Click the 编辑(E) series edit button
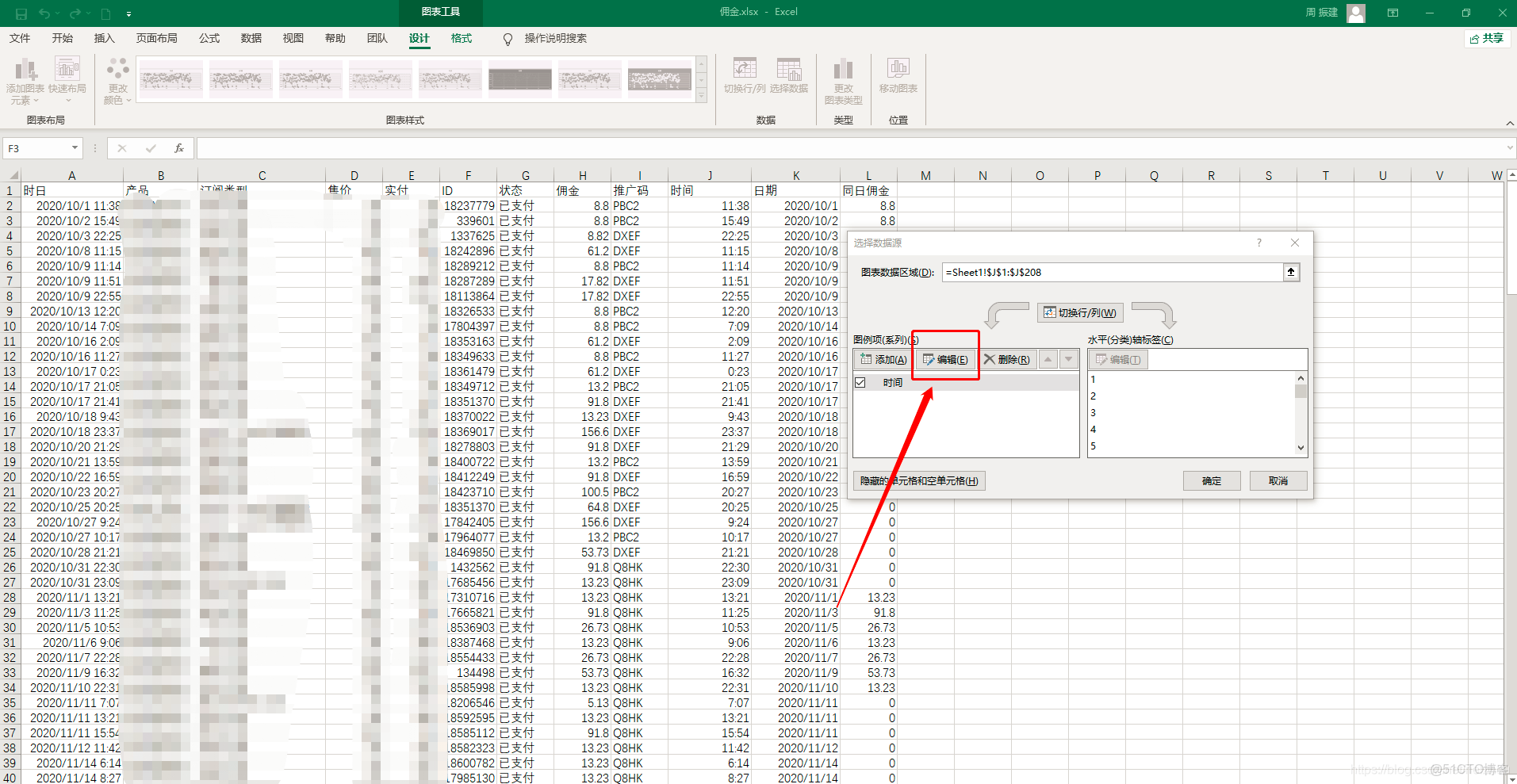The height and width of the screenshot is (784, 1517). point(945,360)
